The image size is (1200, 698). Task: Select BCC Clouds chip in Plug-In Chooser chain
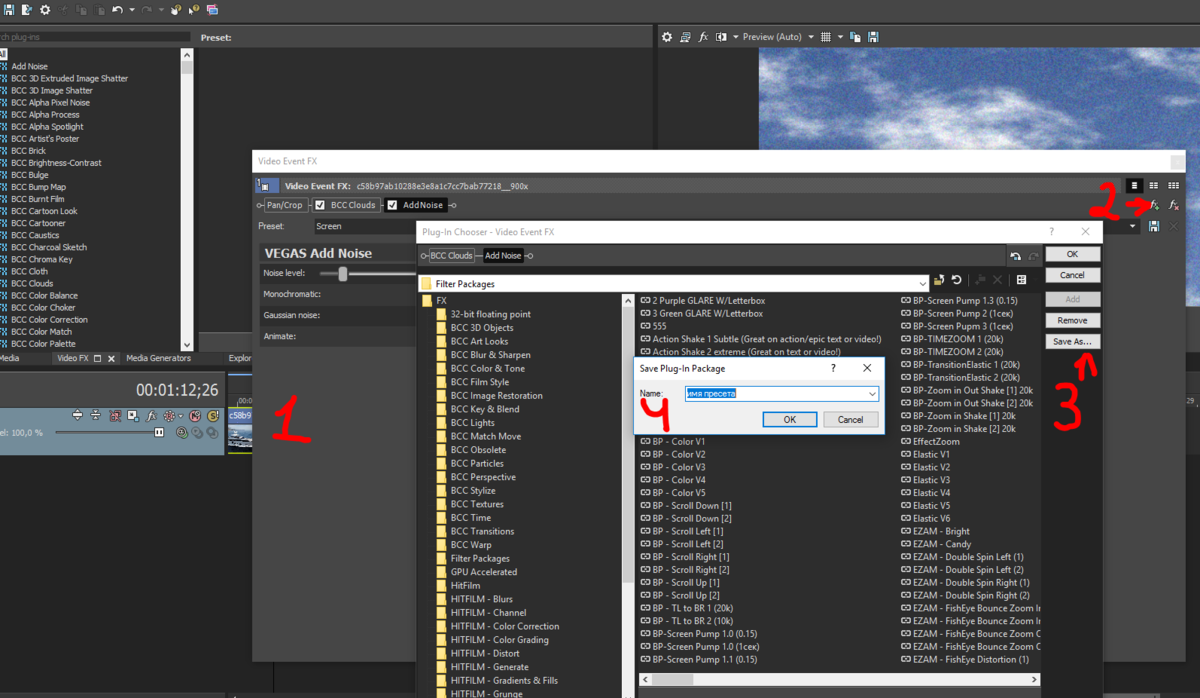tap(451, 256)
